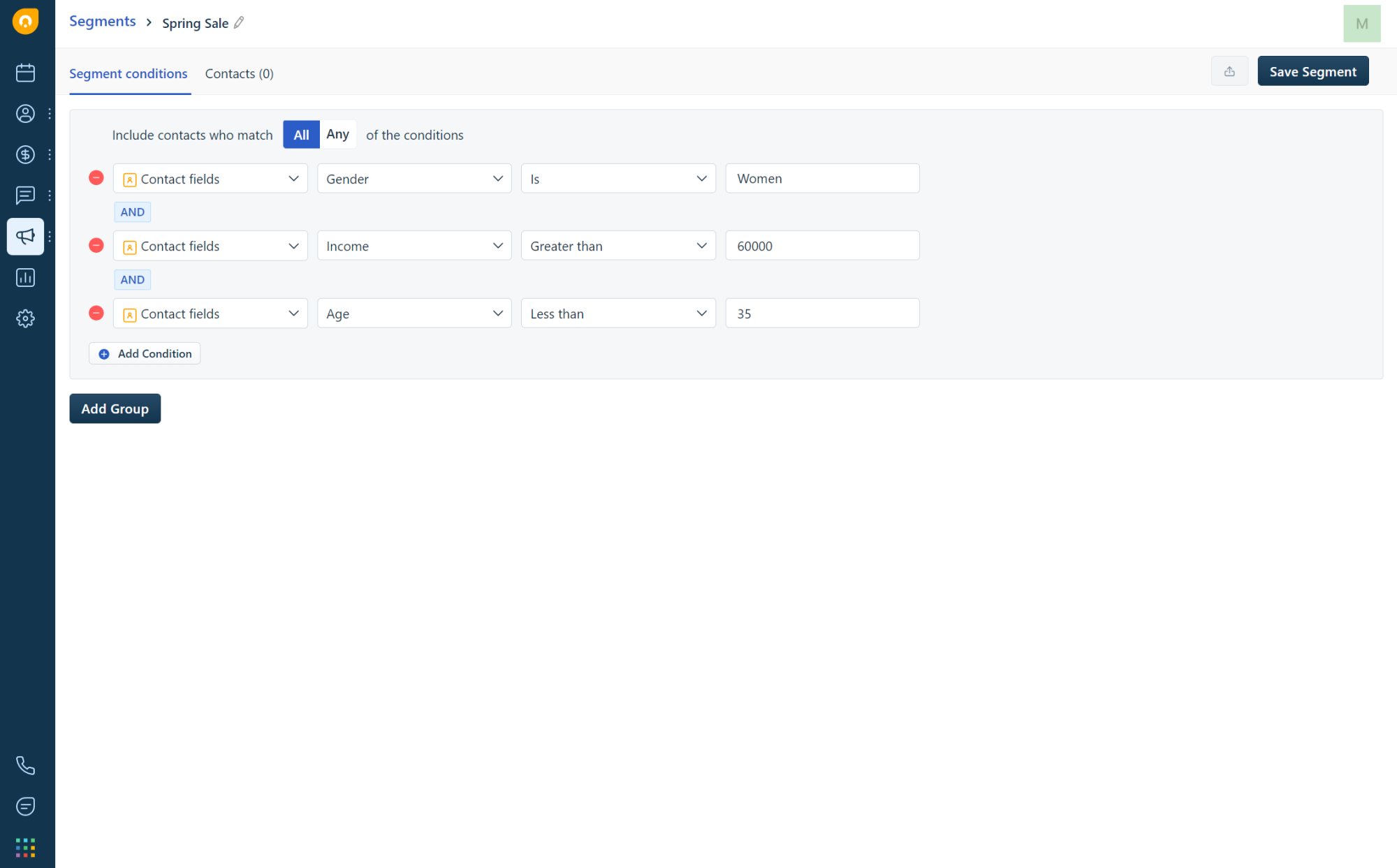Screen dimensions: 1397x868
Task: Open the contacts person icon in sidebar
Action: 25,114
